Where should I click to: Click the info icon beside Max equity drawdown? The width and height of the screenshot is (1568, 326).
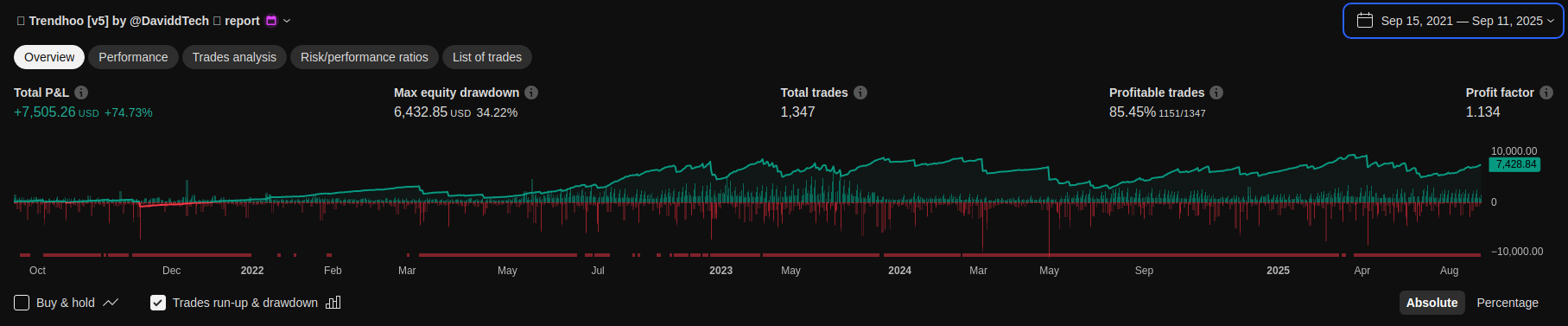click(531, 93)
